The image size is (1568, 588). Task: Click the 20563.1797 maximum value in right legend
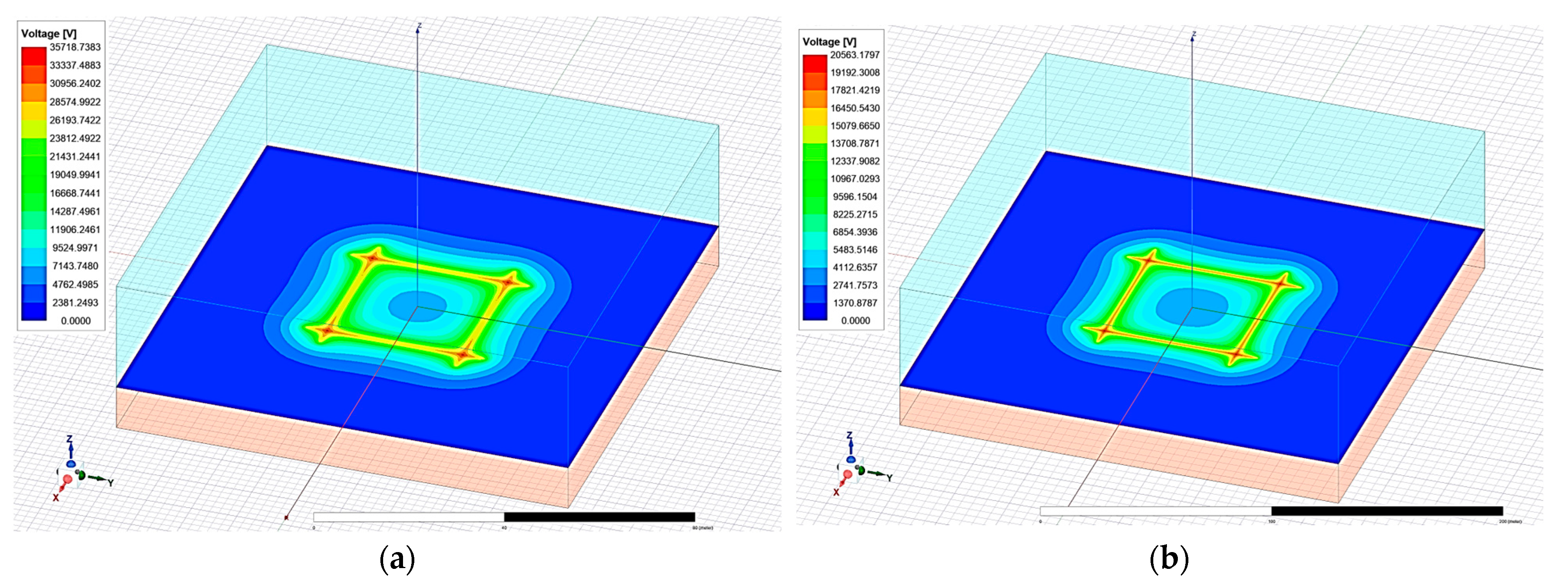click(x=854, y=55)
